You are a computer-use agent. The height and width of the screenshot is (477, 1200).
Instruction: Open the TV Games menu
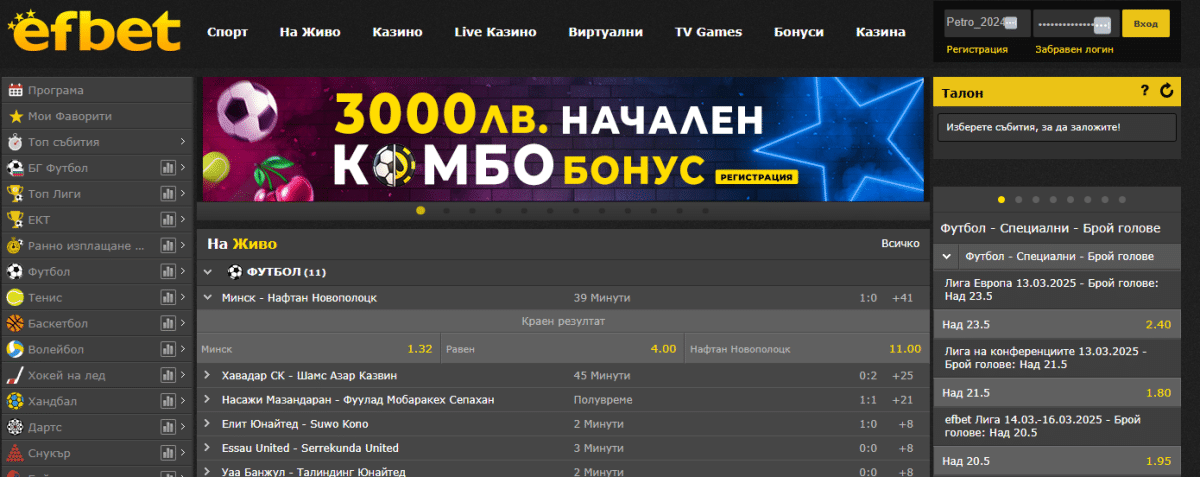[x=708, y=32]
